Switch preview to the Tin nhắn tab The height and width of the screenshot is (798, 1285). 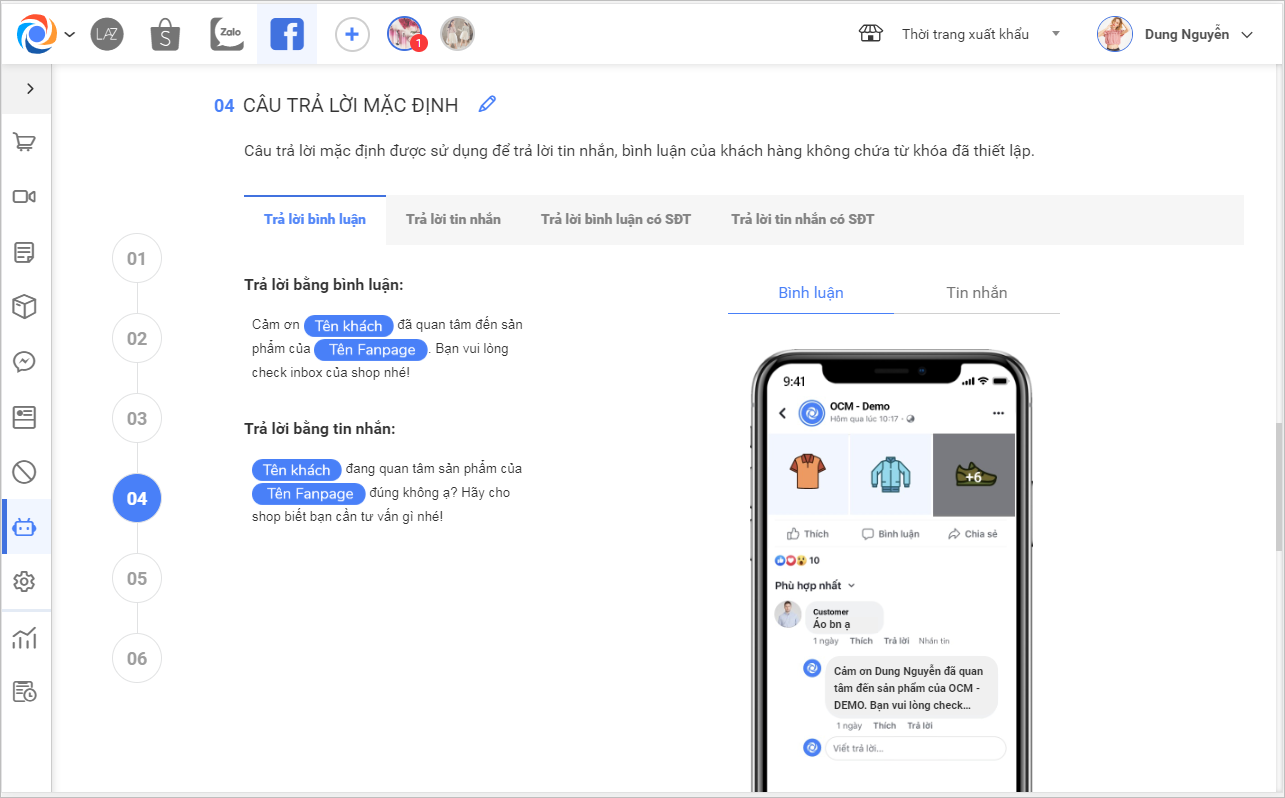977,293
